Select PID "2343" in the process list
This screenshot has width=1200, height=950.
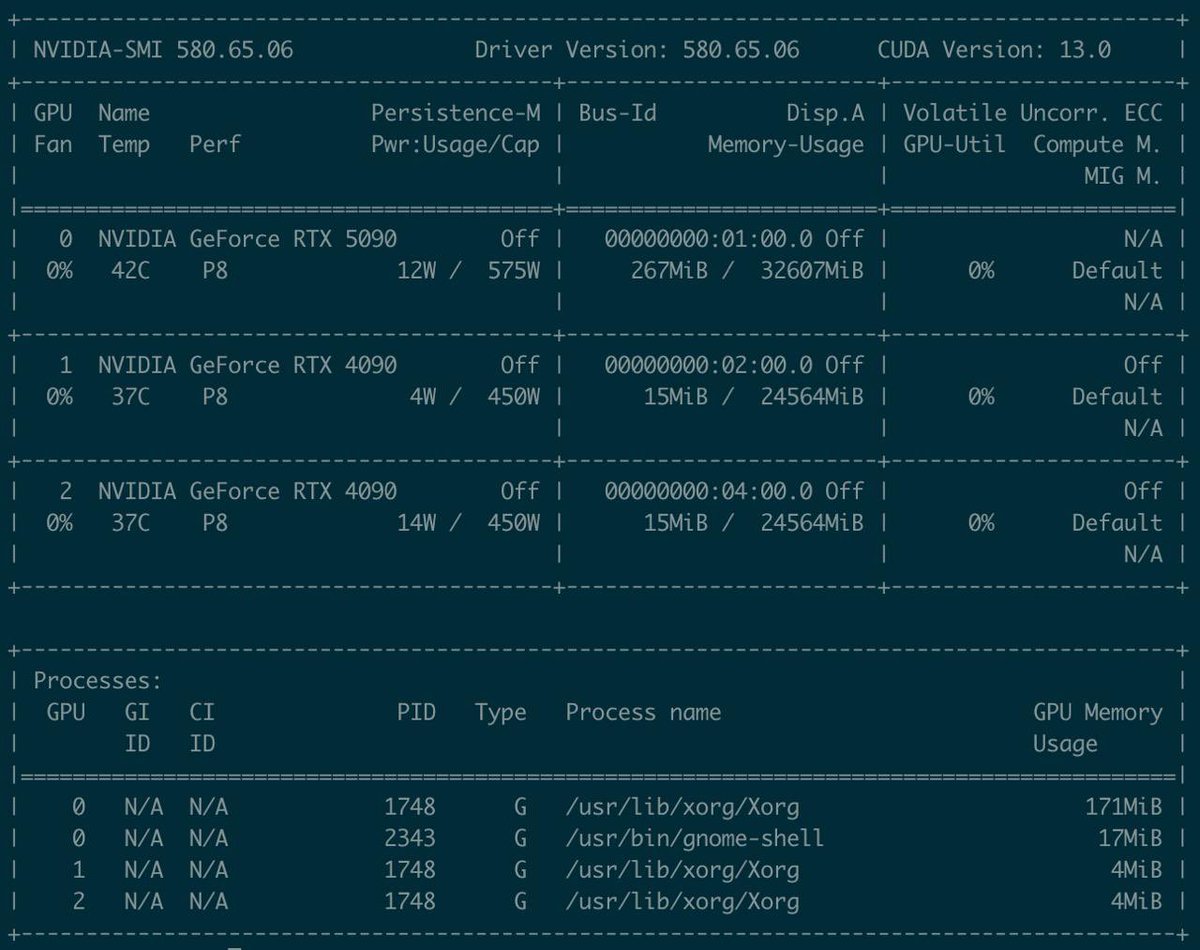point(410,838)
